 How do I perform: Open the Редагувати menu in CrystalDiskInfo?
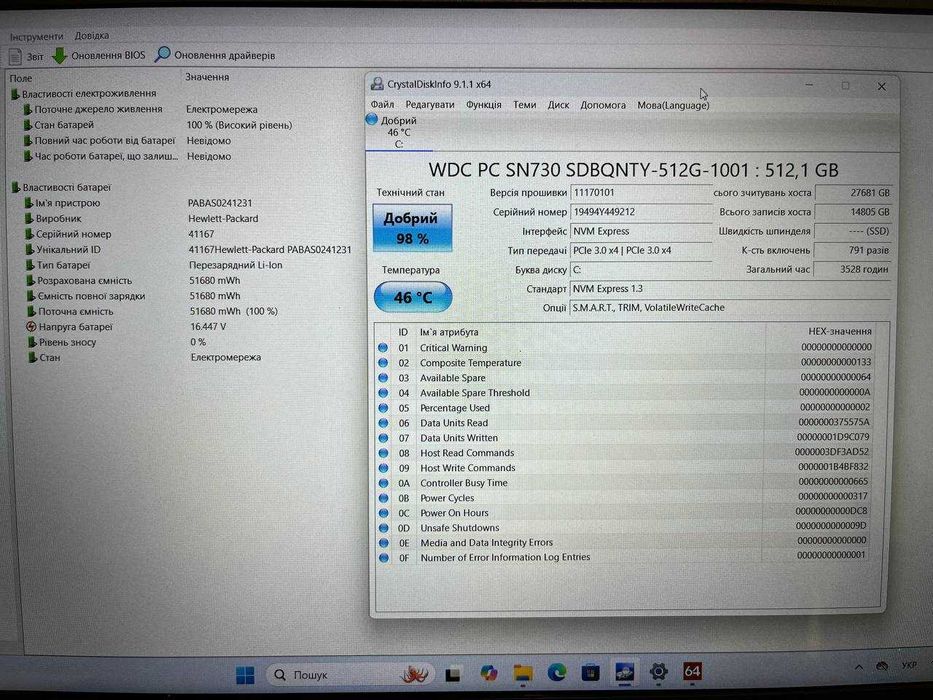[x=430, y=105]
